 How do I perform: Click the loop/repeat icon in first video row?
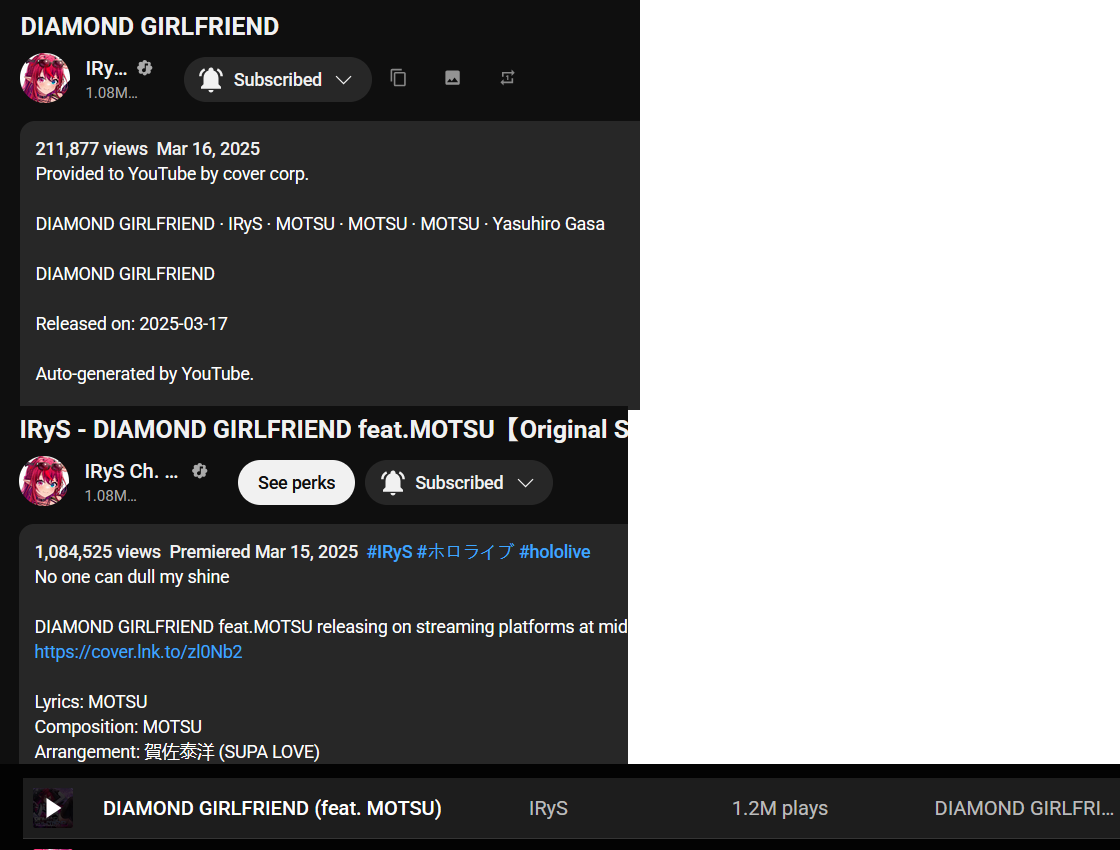point(507,78)
